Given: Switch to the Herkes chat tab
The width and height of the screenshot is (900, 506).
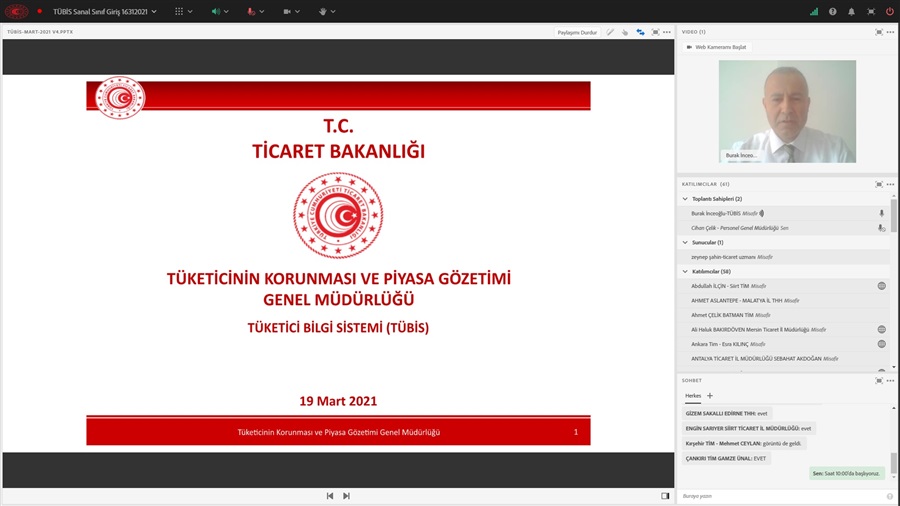Looking at the screenshot, I should (693, 396).
